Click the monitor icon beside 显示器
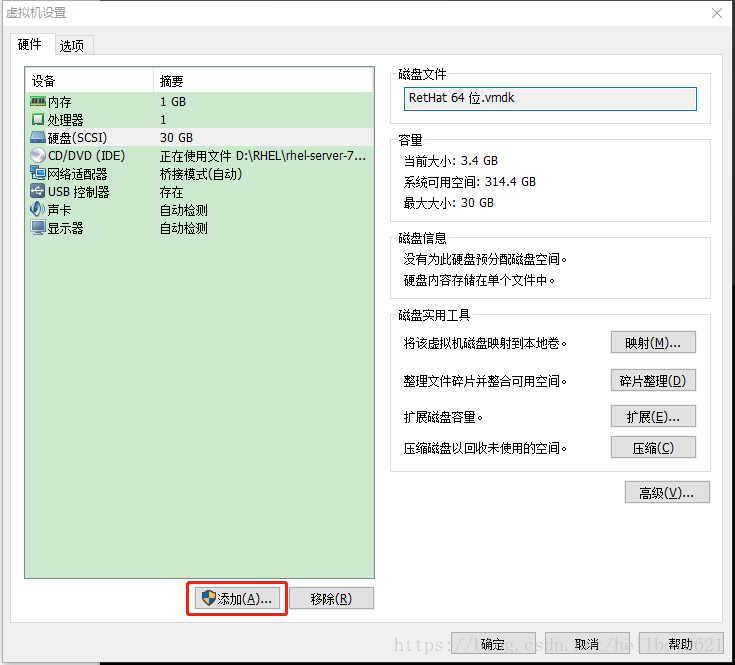 [38, 228]
